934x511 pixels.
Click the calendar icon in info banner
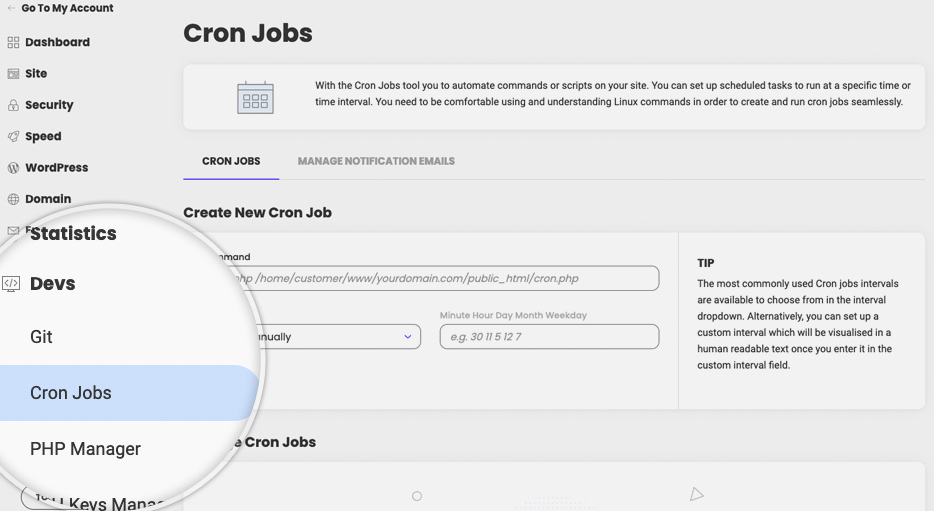pos(256,98)
